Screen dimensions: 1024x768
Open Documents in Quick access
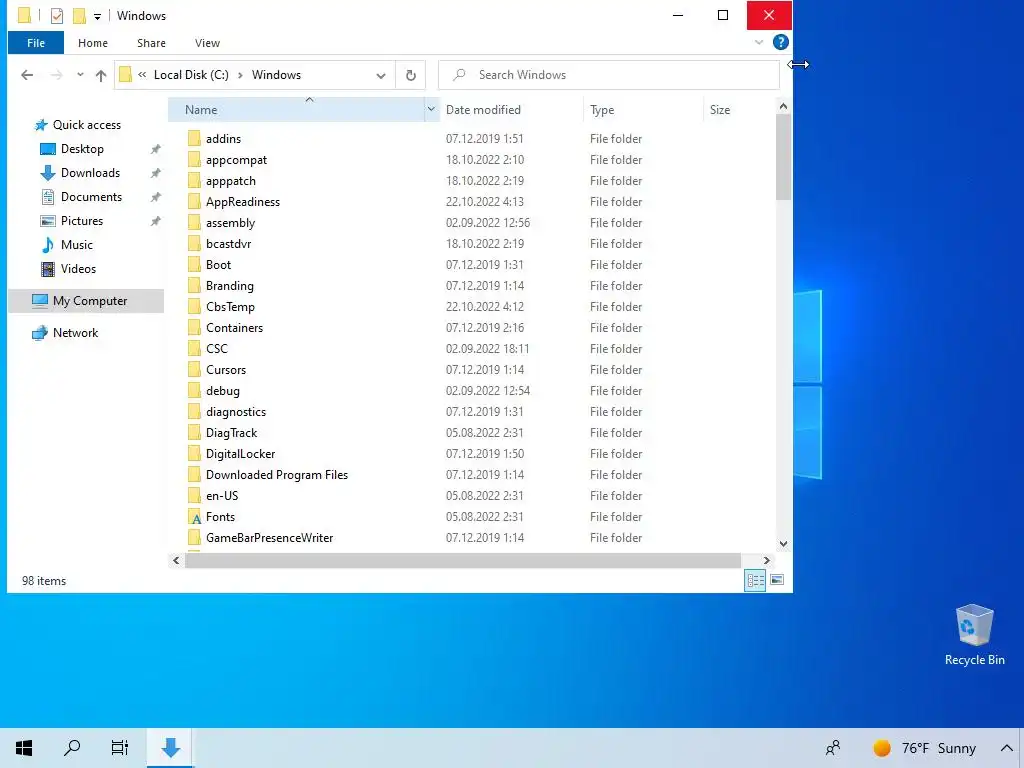91,197
